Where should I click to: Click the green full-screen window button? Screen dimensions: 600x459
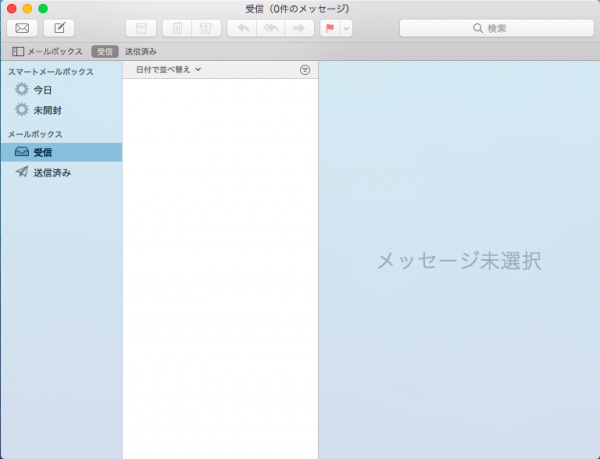(43, 8)
